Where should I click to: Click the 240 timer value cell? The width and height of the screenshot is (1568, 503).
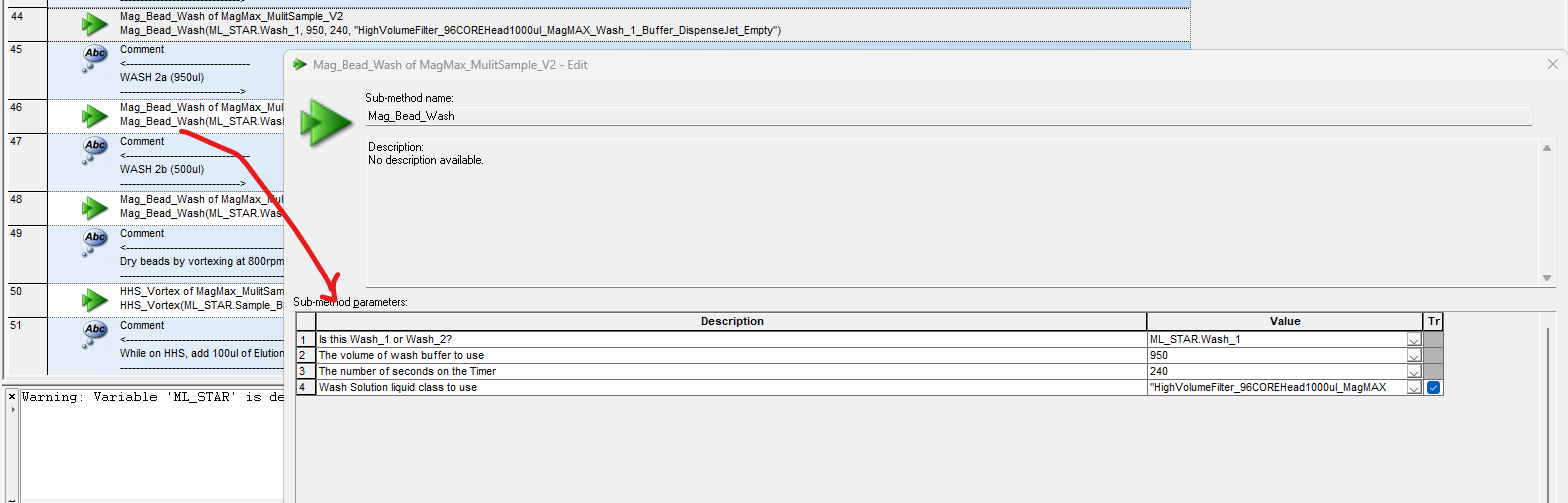click(x=1277, y=372)
